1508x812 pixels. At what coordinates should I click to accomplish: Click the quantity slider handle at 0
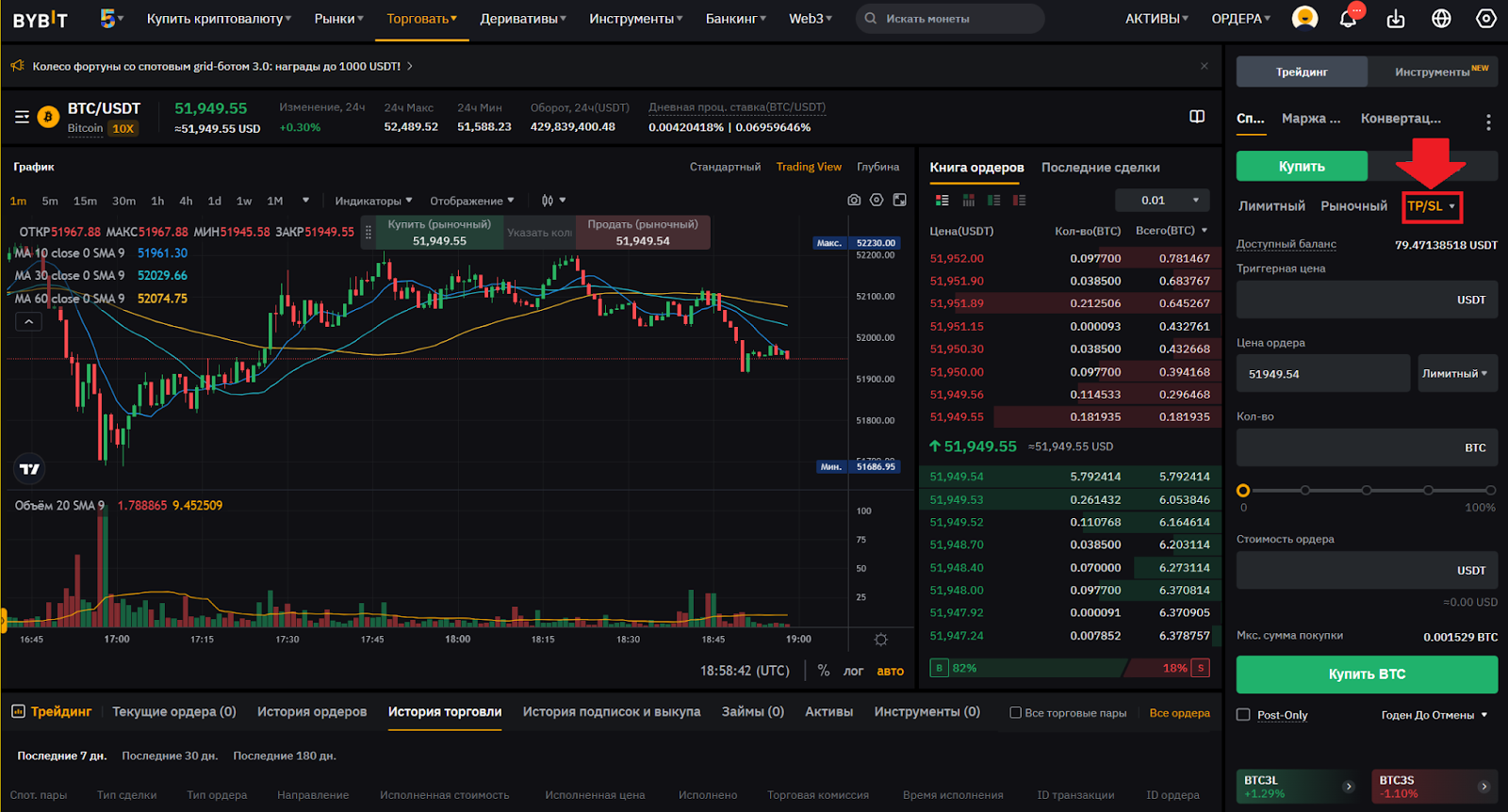point(1243,490)
